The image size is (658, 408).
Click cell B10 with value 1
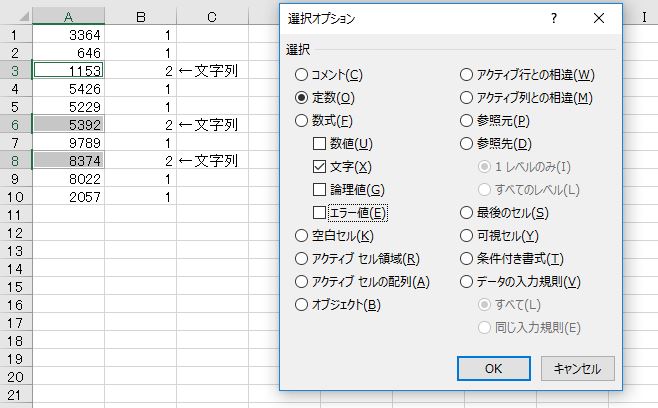[141, 197]
